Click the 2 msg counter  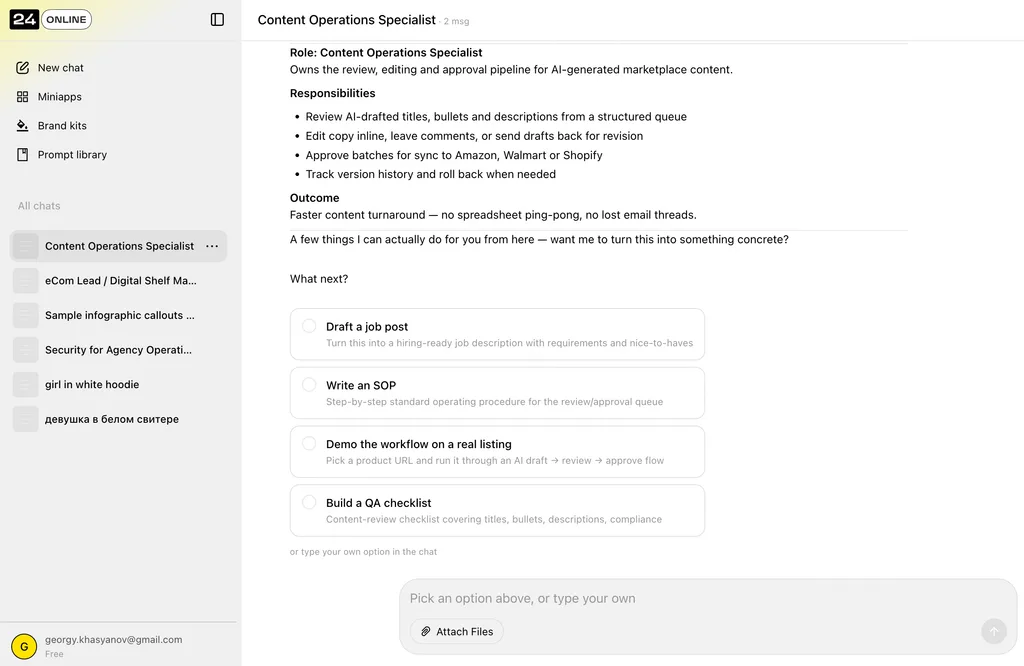pyautogui.click(x=456, y=22)
